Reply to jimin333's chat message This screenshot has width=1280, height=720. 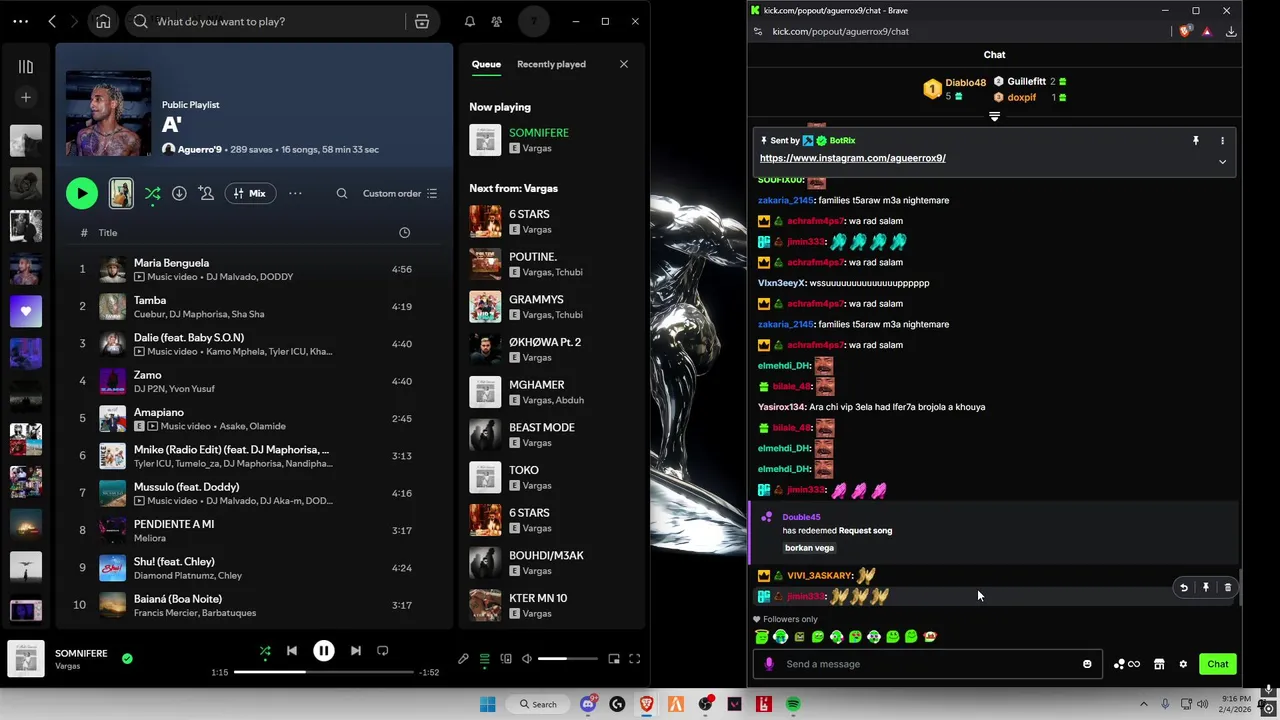[1184, 588]
